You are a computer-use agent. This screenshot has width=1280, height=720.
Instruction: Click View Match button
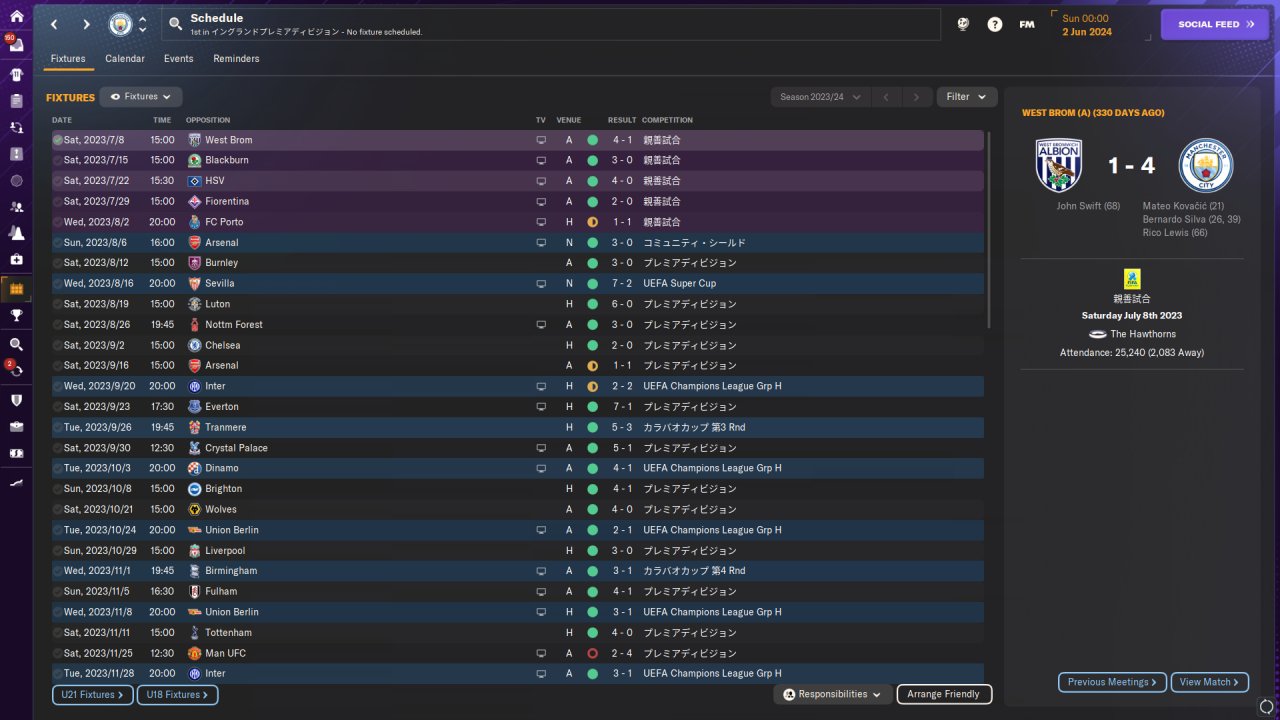tap(1210, 682)
